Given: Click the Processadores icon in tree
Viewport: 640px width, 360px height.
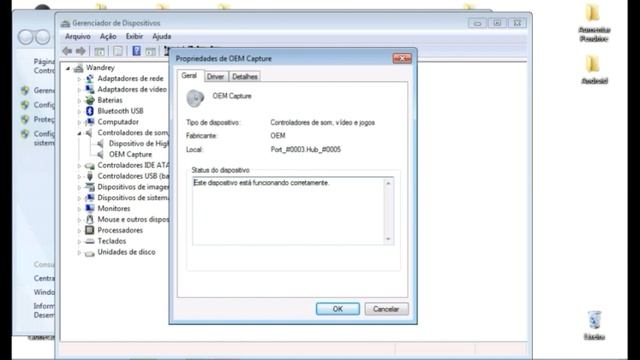Looking at the screenshot, I should 89,230.
